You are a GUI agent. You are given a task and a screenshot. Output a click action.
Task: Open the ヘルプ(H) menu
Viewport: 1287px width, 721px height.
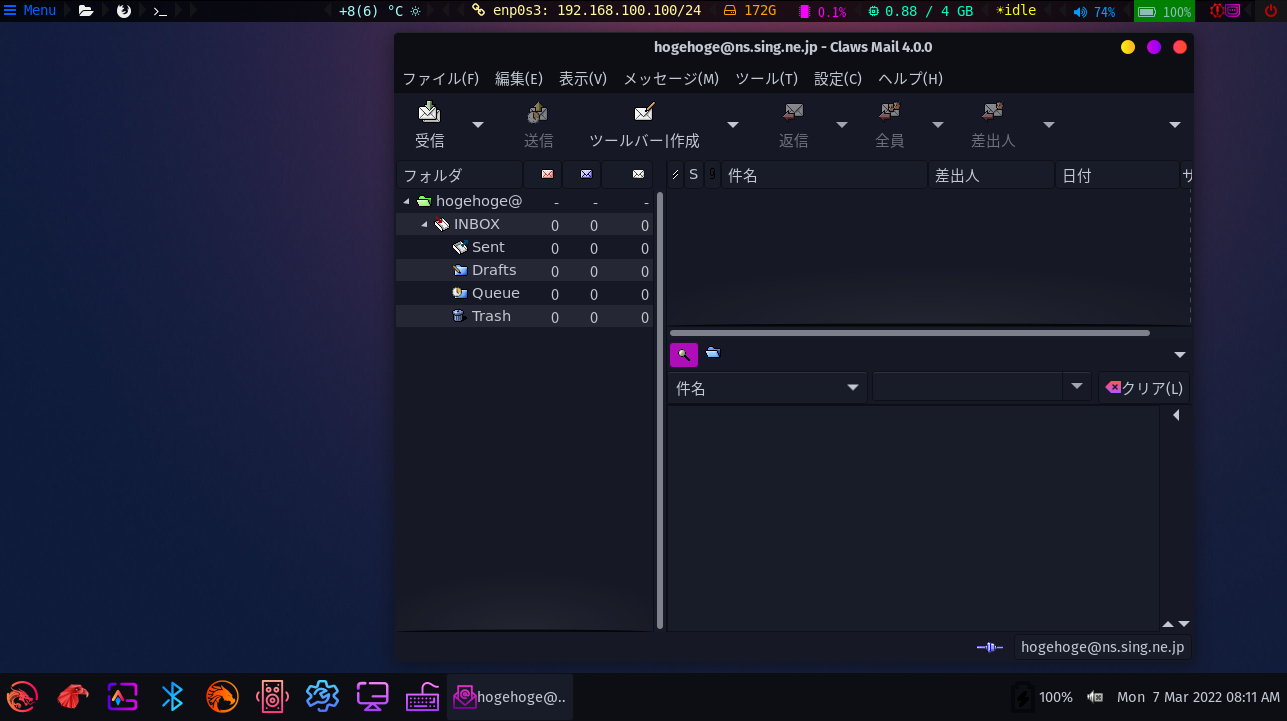coord(910,79)
